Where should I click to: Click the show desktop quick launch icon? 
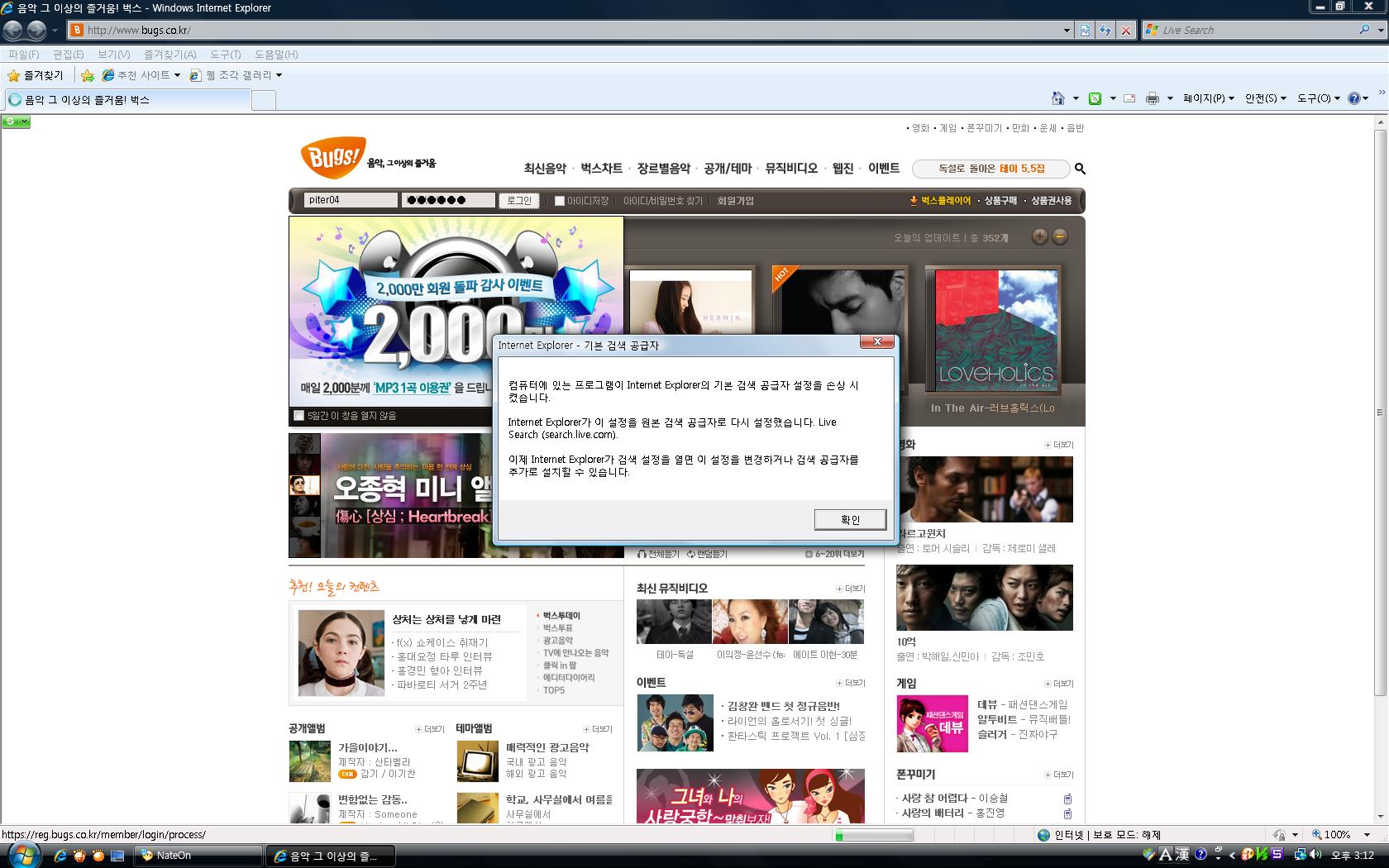click(117, 856)
